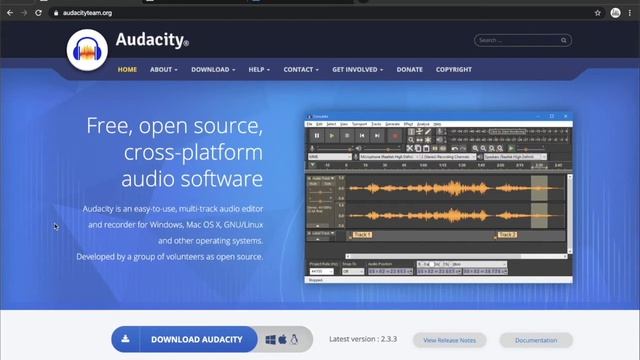Select the Time Shift tool
Viewport: 640px width, 360px height.
click(x=419, y=140)
